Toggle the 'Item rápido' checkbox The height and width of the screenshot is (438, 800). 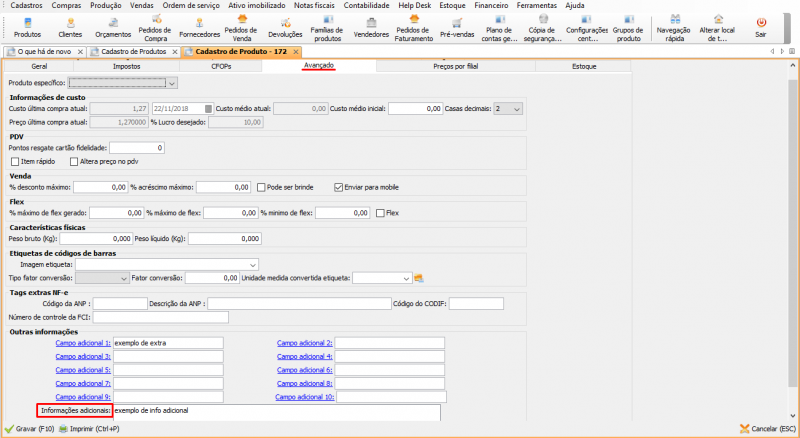tap(15, 162)
